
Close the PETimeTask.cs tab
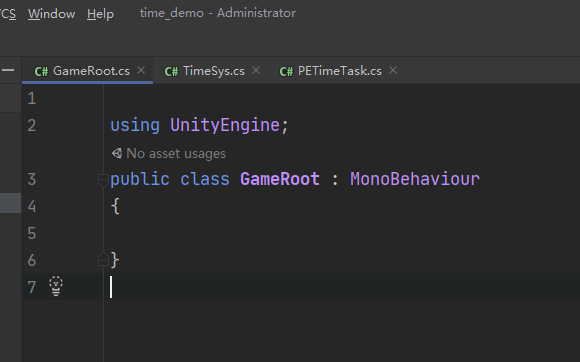point(393,70)
